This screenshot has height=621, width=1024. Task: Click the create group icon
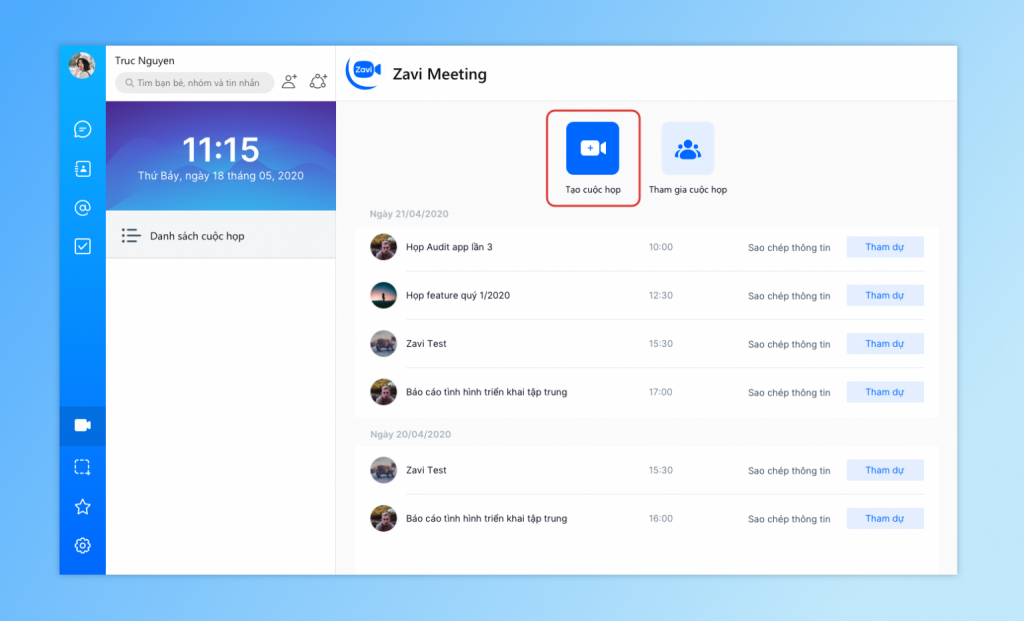(x=319, y=82)
